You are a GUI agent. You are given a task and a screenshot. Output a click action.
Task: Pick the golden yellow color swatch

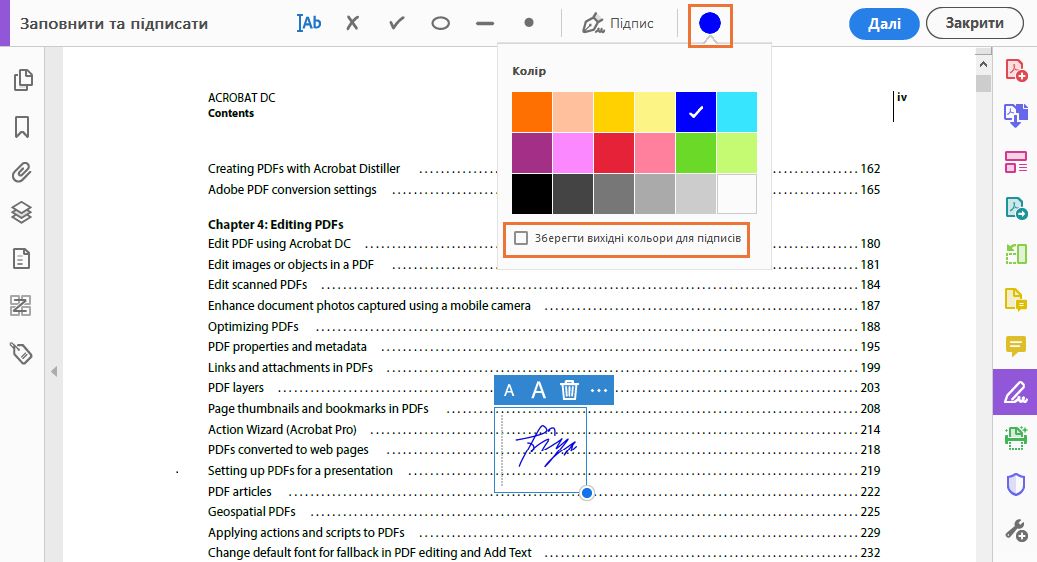coord(614,112)
